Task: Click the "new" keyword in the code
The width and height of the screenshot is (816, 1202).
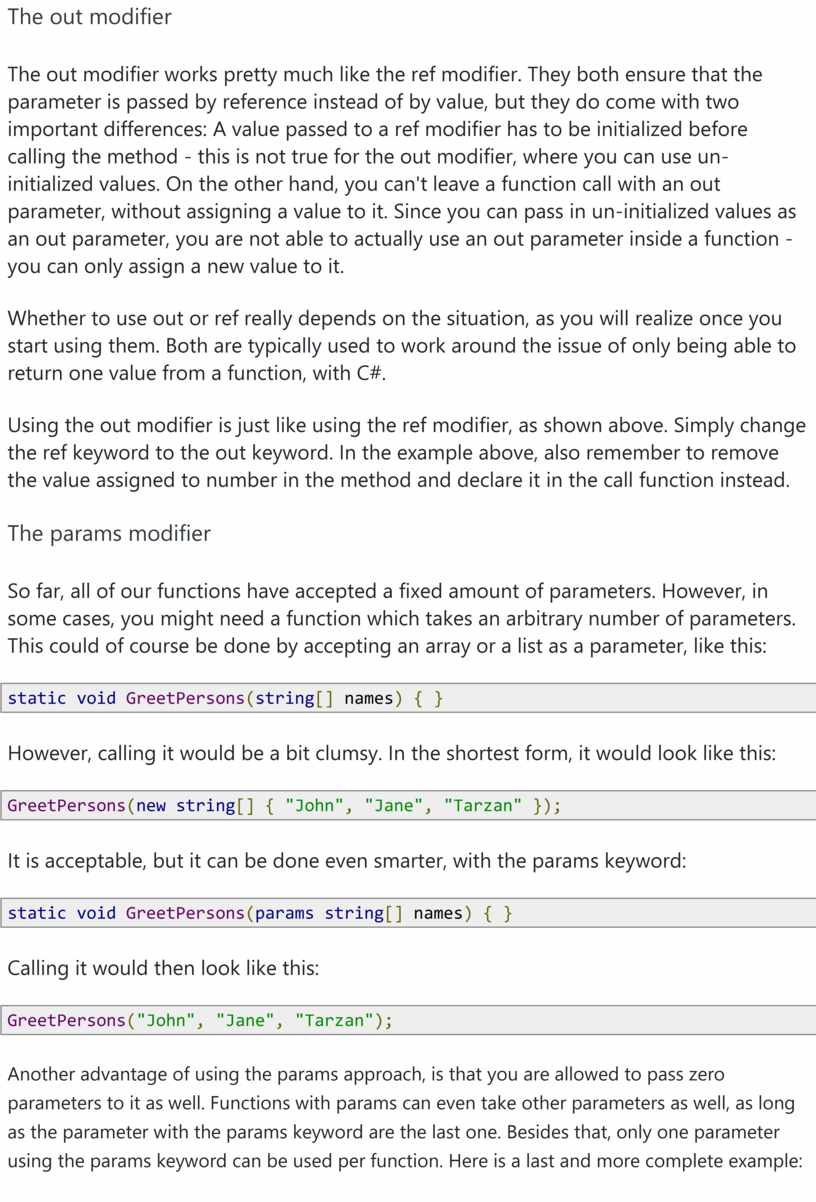Action: [151, 805]
